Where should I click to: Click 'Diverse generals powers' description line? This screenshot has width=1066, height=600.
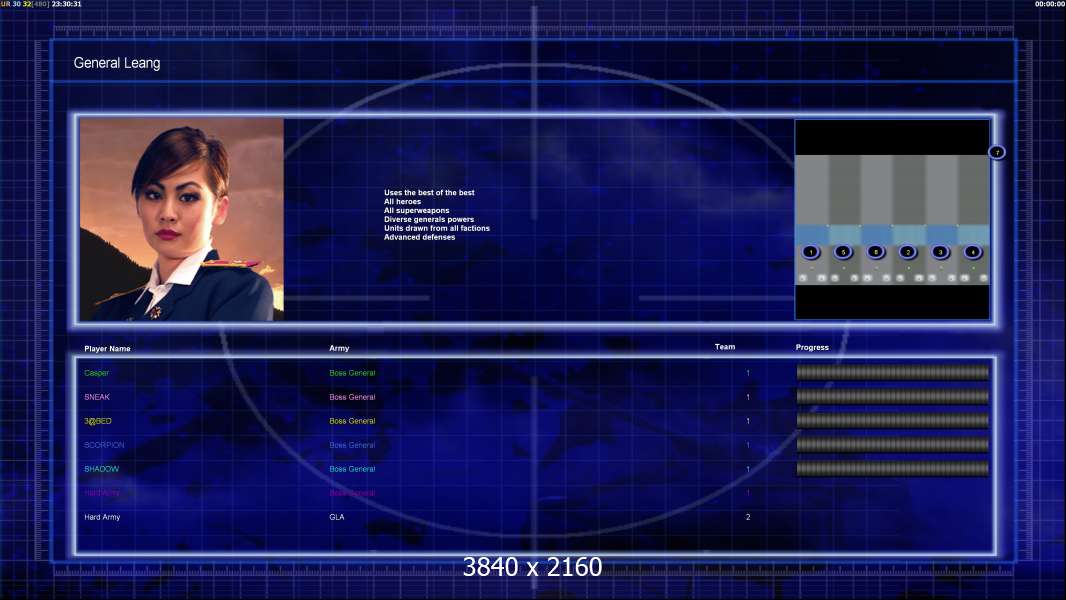click(429, 219)
